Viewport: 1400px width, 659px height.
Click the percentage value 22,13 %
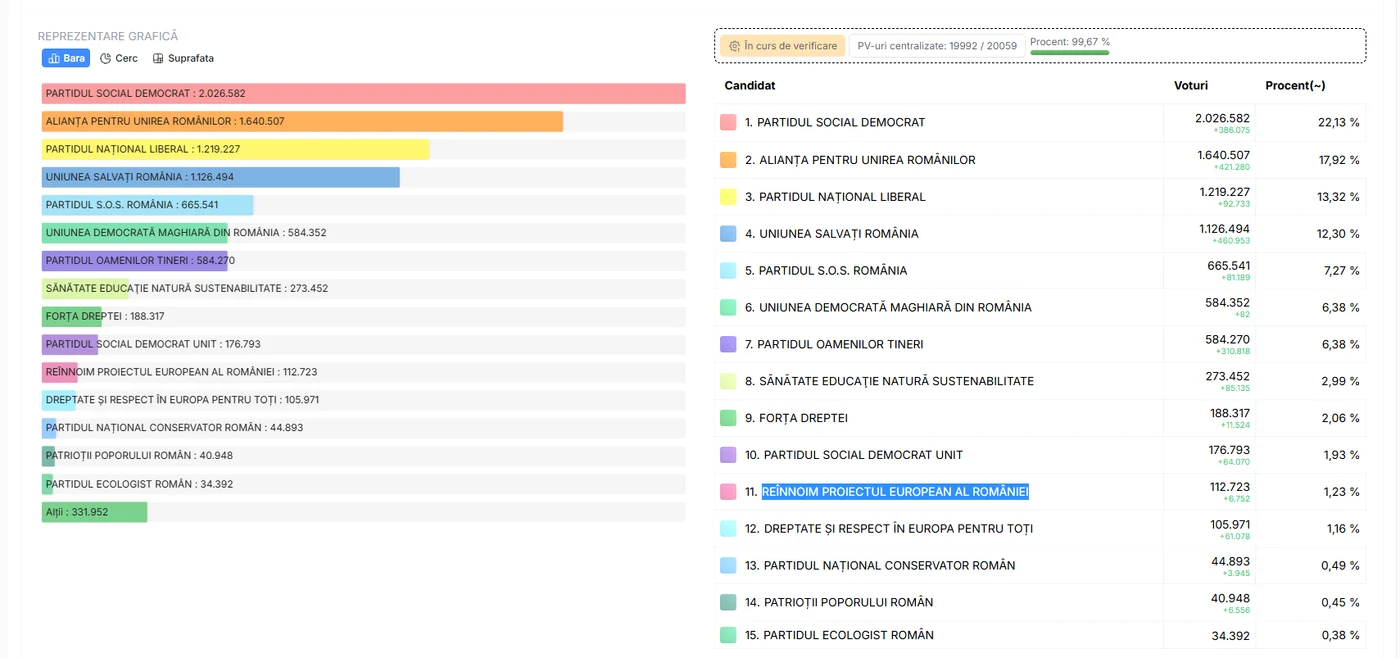point(1339,122)
